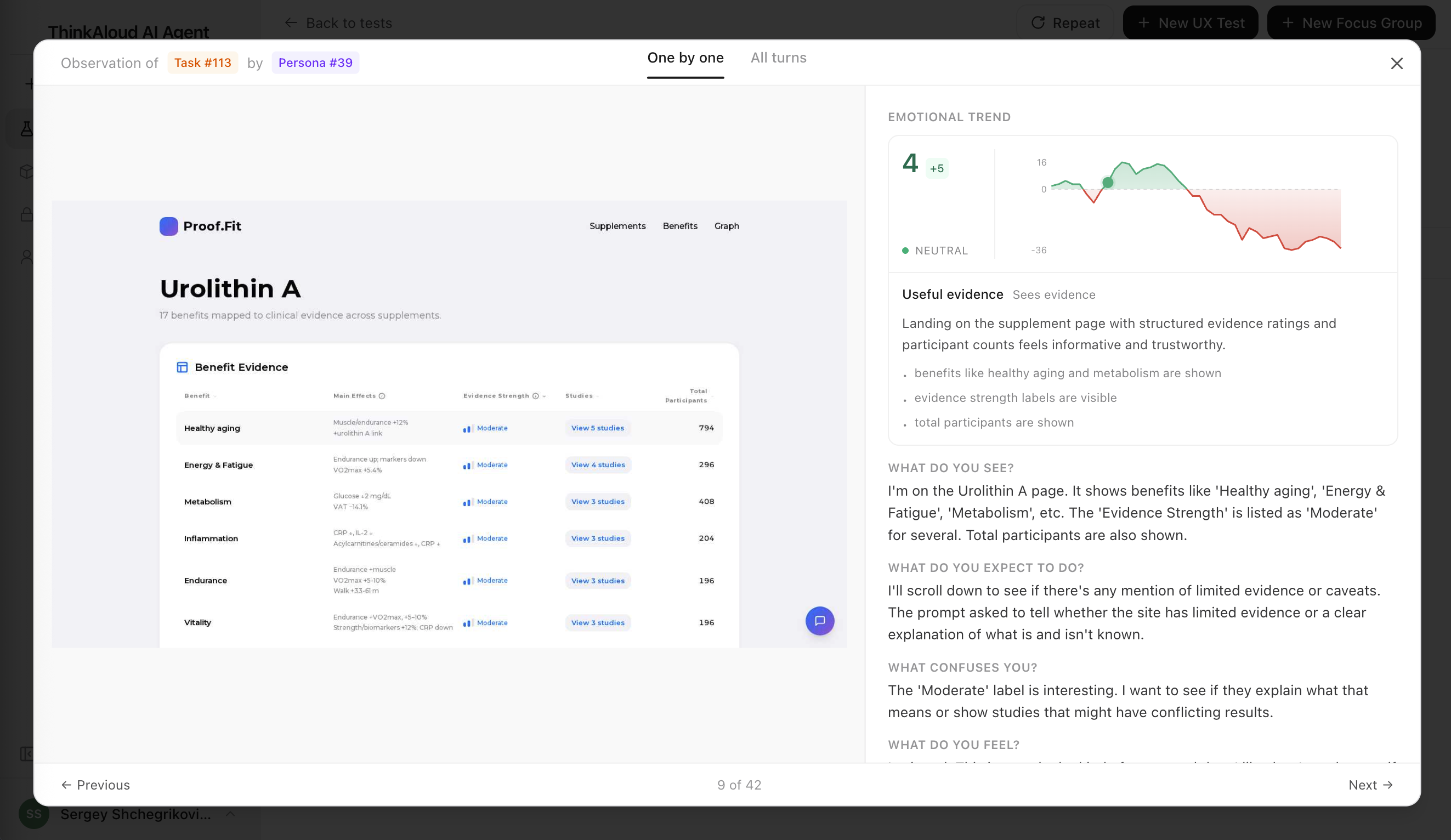Viewport: 1451px width, 840px height.
Task: Click the green dot marker on the emotional trend chart
Action: pyautogui.click(x=1107, y=183)
